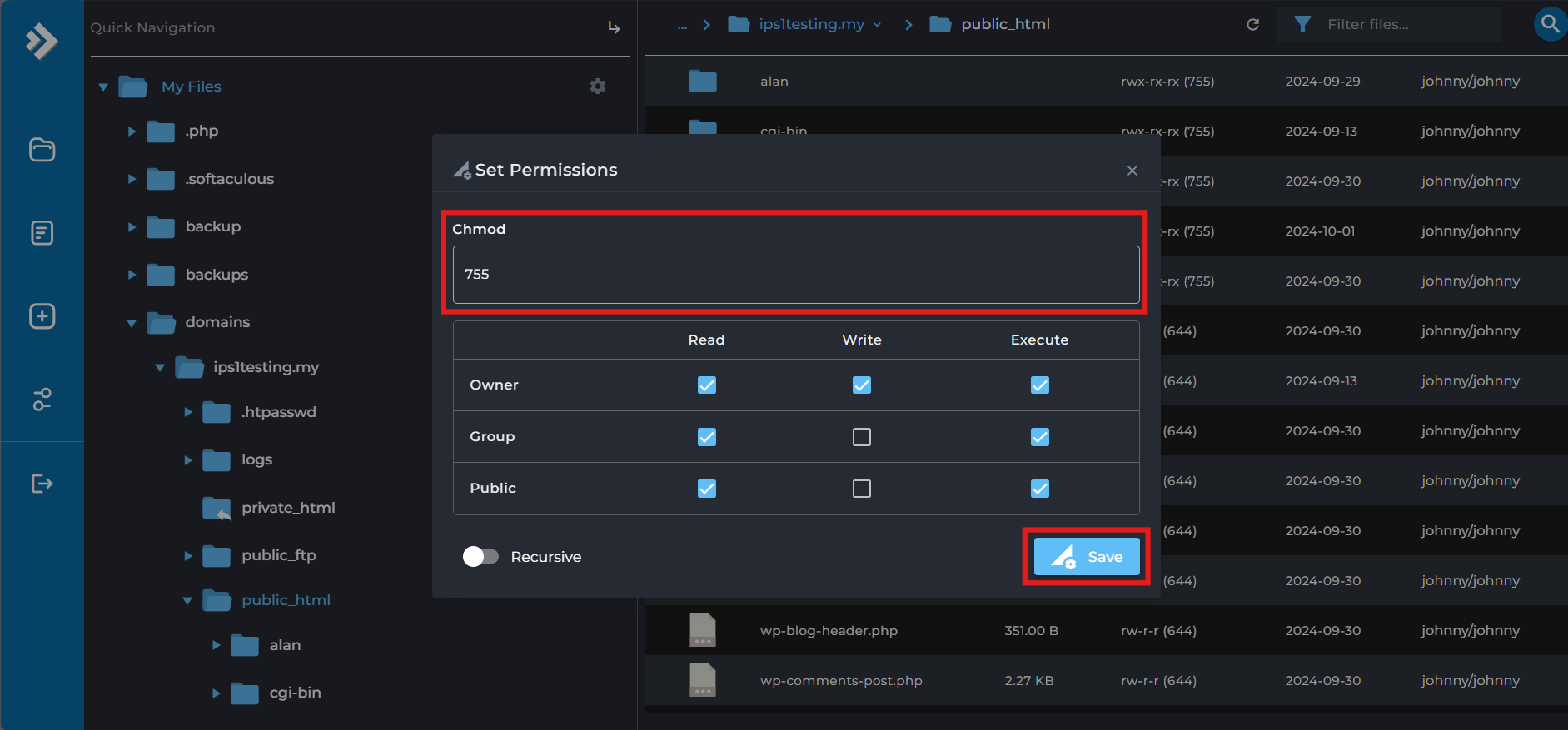Click public_html in the breadcrumb path
1568x730 pixels.
pos(1004,25)
